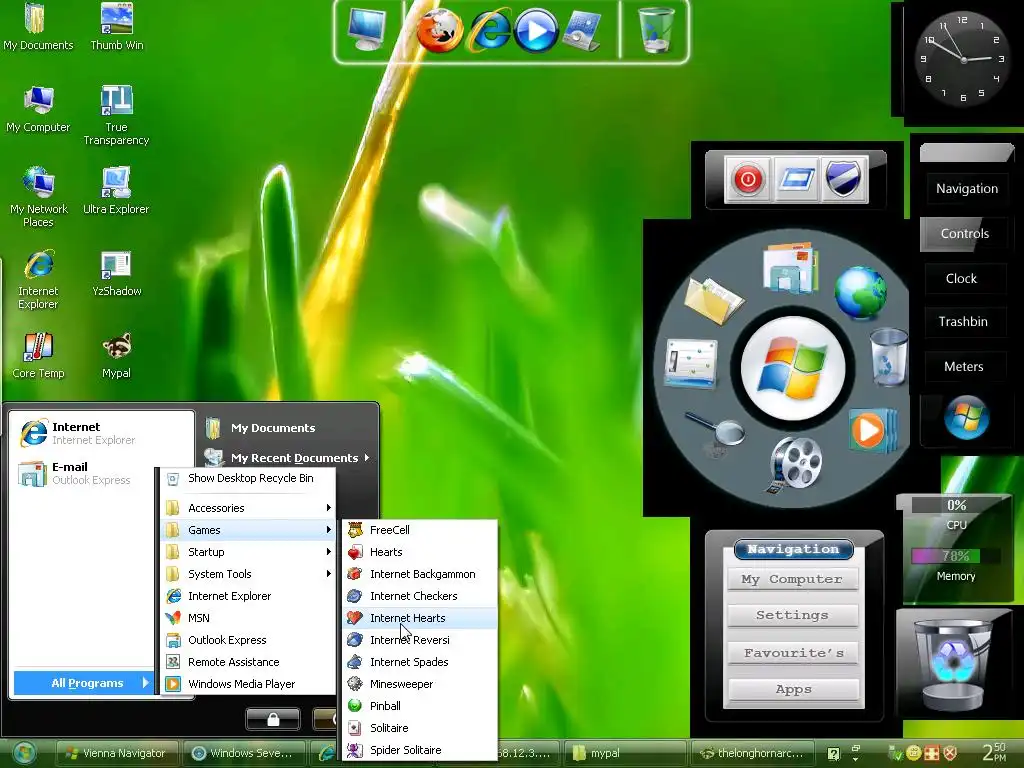Click Settings in Navigation widget
This screenshot has width=1024, height=768.
click(792, 615)
